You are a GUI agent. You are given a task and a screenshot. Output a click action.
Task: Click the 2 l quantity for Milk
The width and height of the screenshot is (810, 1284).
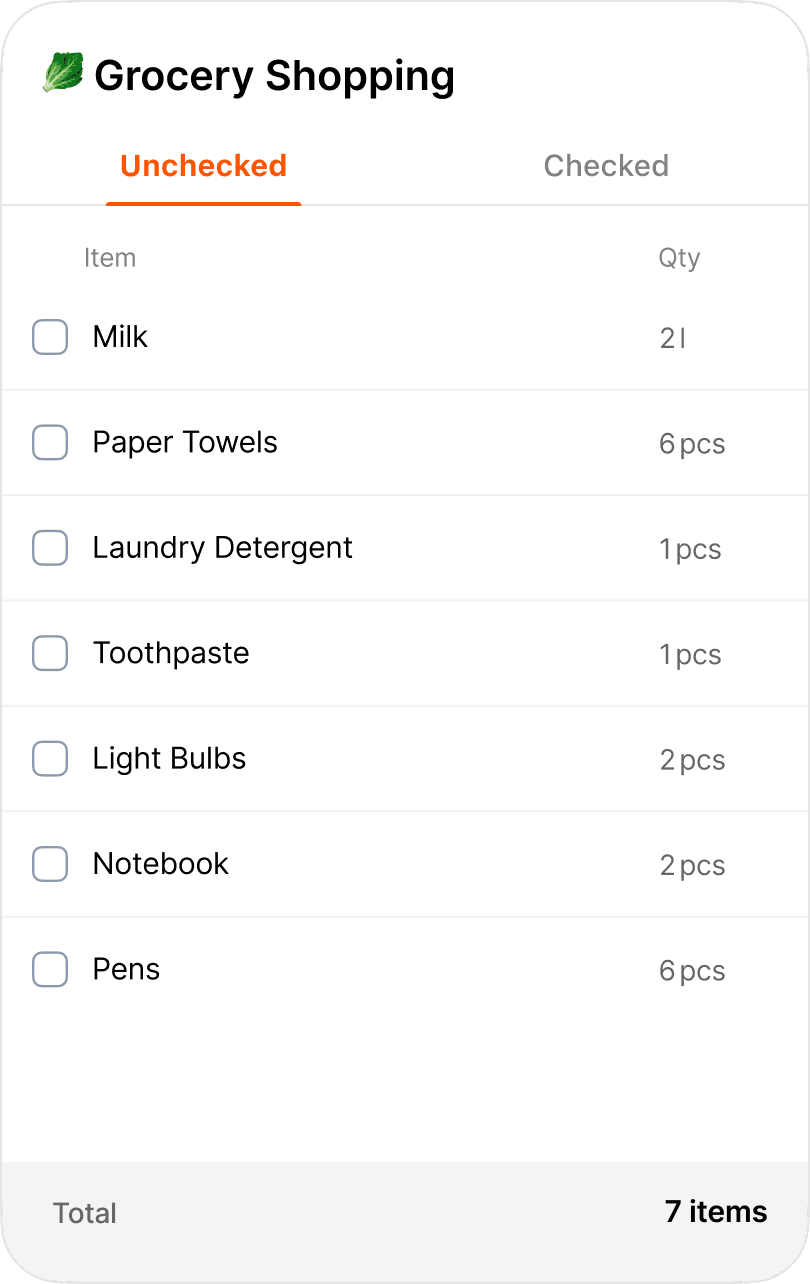tap(673, 339)
